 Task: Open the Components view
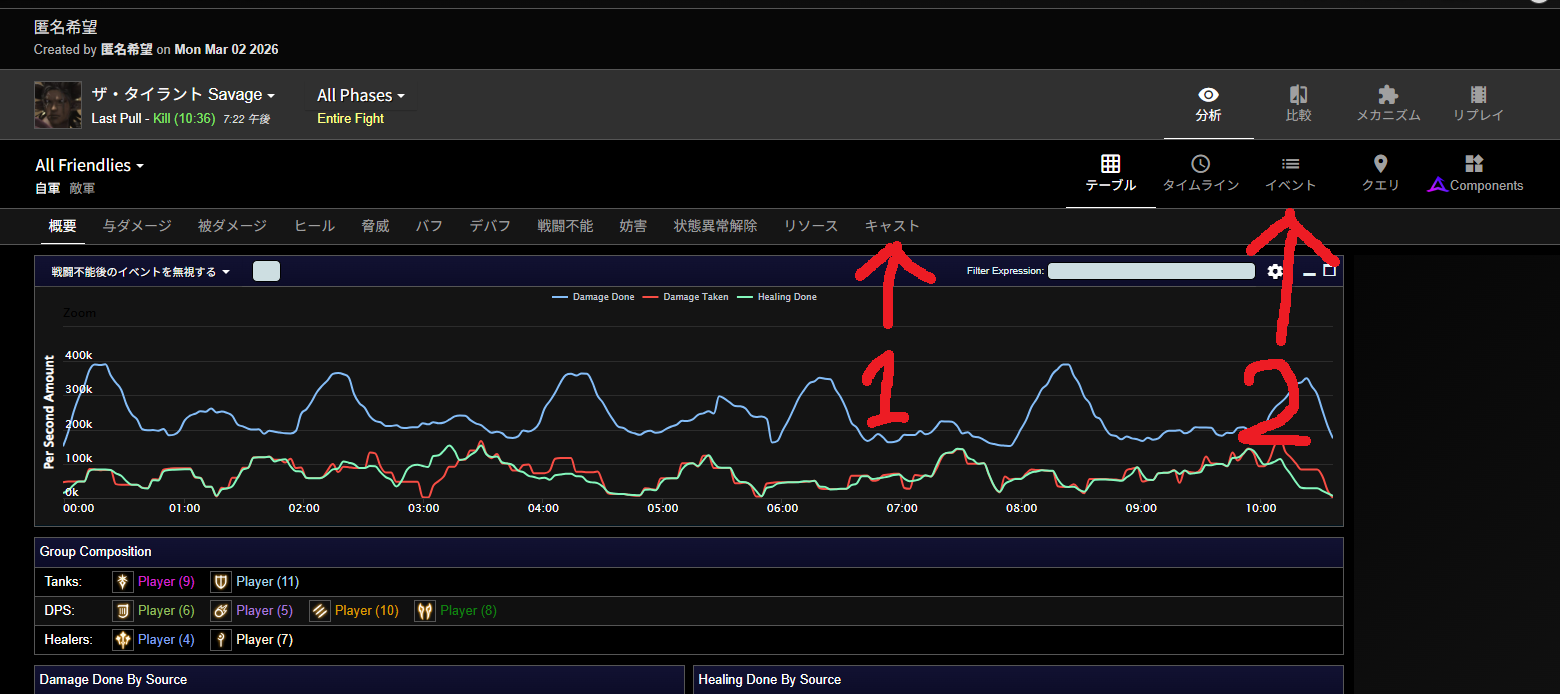(x=1475, y=173)
